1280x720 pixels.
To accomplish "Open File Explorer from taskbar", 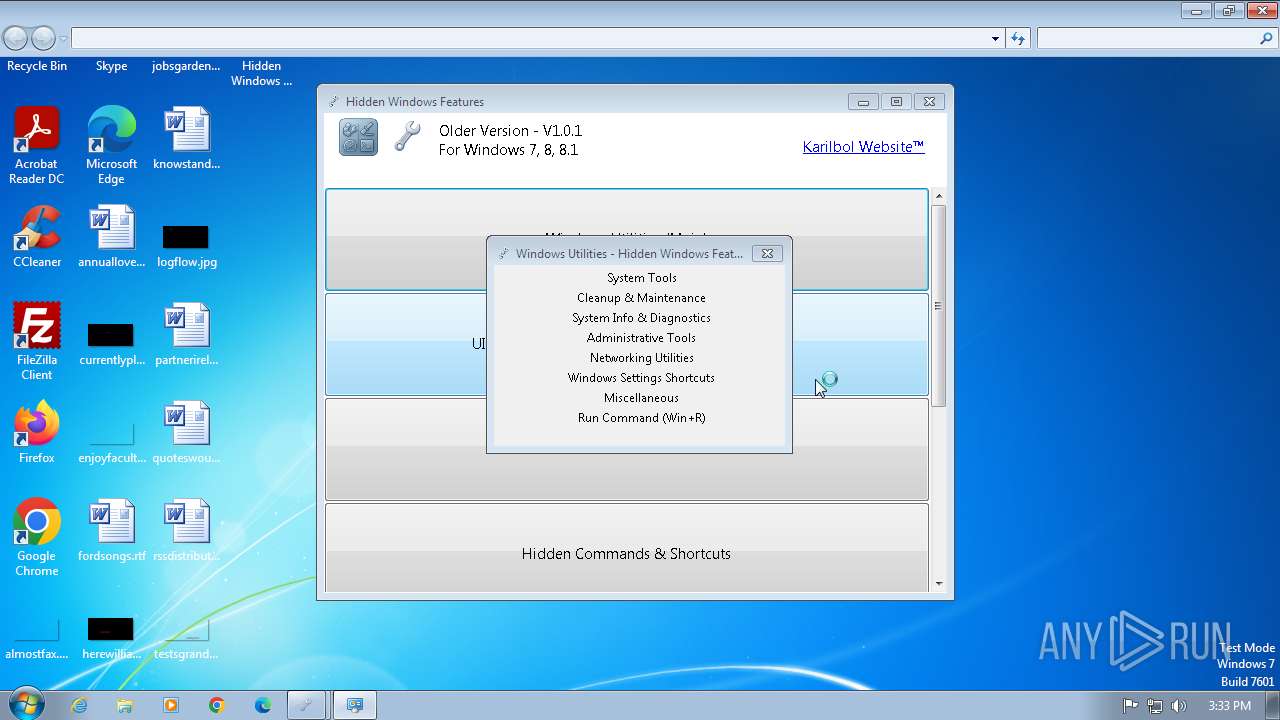I will [x=125, y=705].
